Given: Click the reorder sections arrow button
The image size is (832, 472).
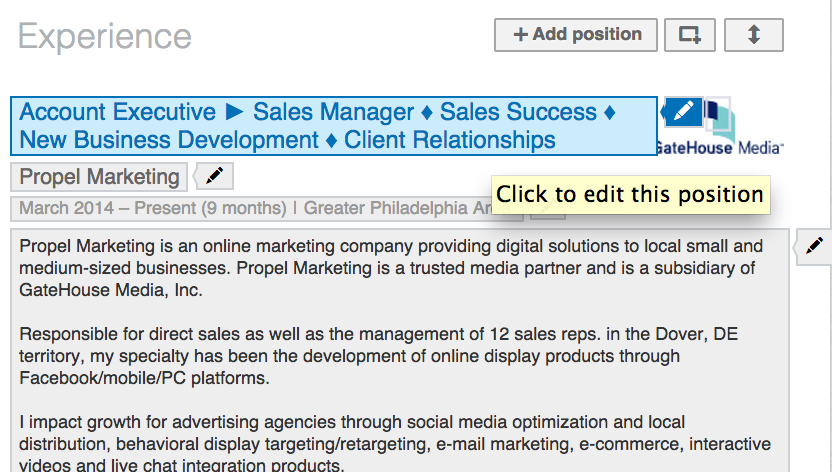Looking at the screenshot, I should click(x=753, y=35).
